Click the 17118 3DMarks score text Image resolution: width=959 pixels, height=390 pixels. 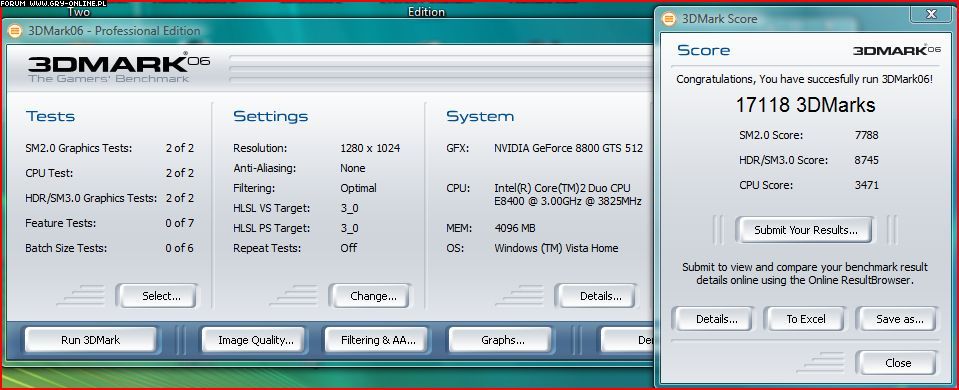click(x=805, y=105)
